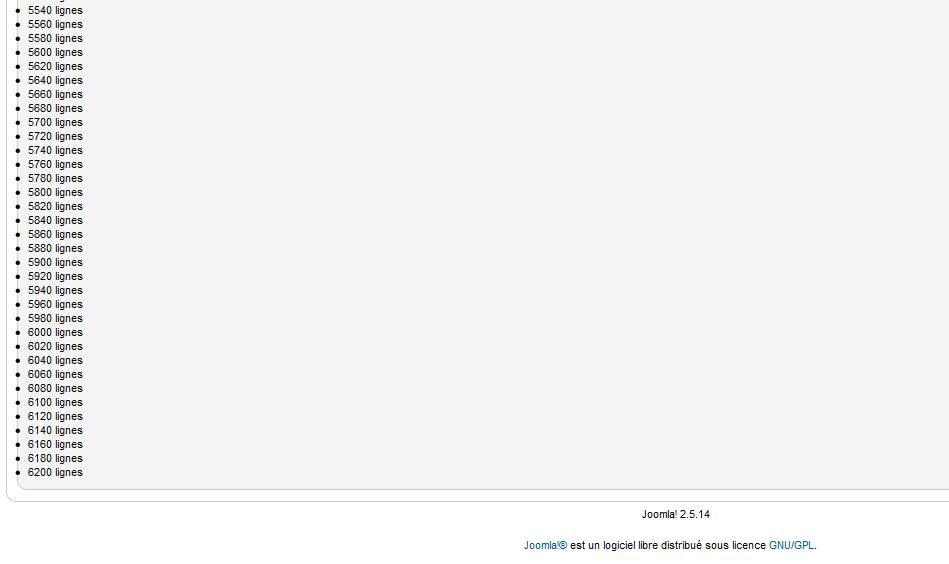Viewport: 949px width, 564px height.
Task: Choose the 5860 lignes entry
Action: pos(55,234)
